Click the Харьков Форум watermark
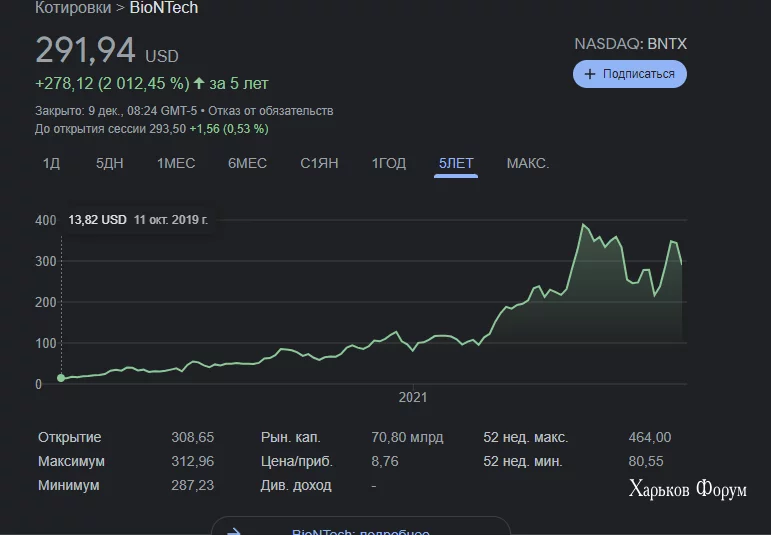This screenshot has height=535, width=771. pyautogui.click(x=687, y=489)
